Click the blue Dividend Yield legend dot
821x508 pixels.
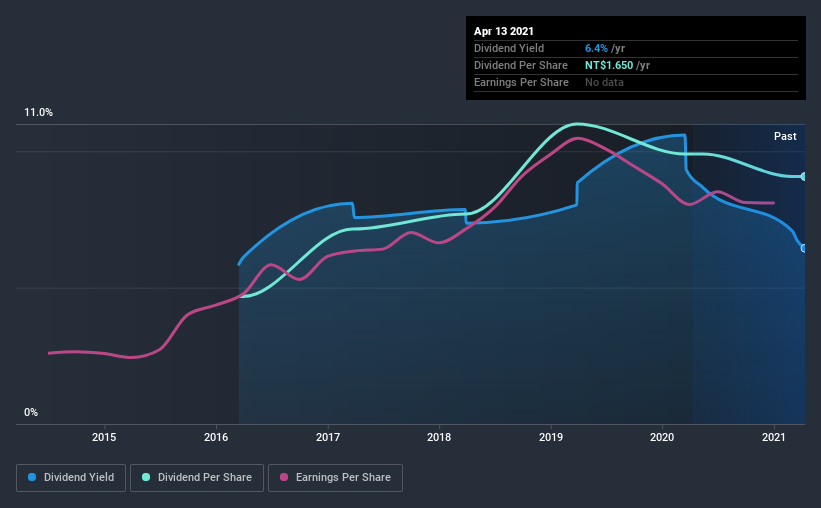[32, 477]
